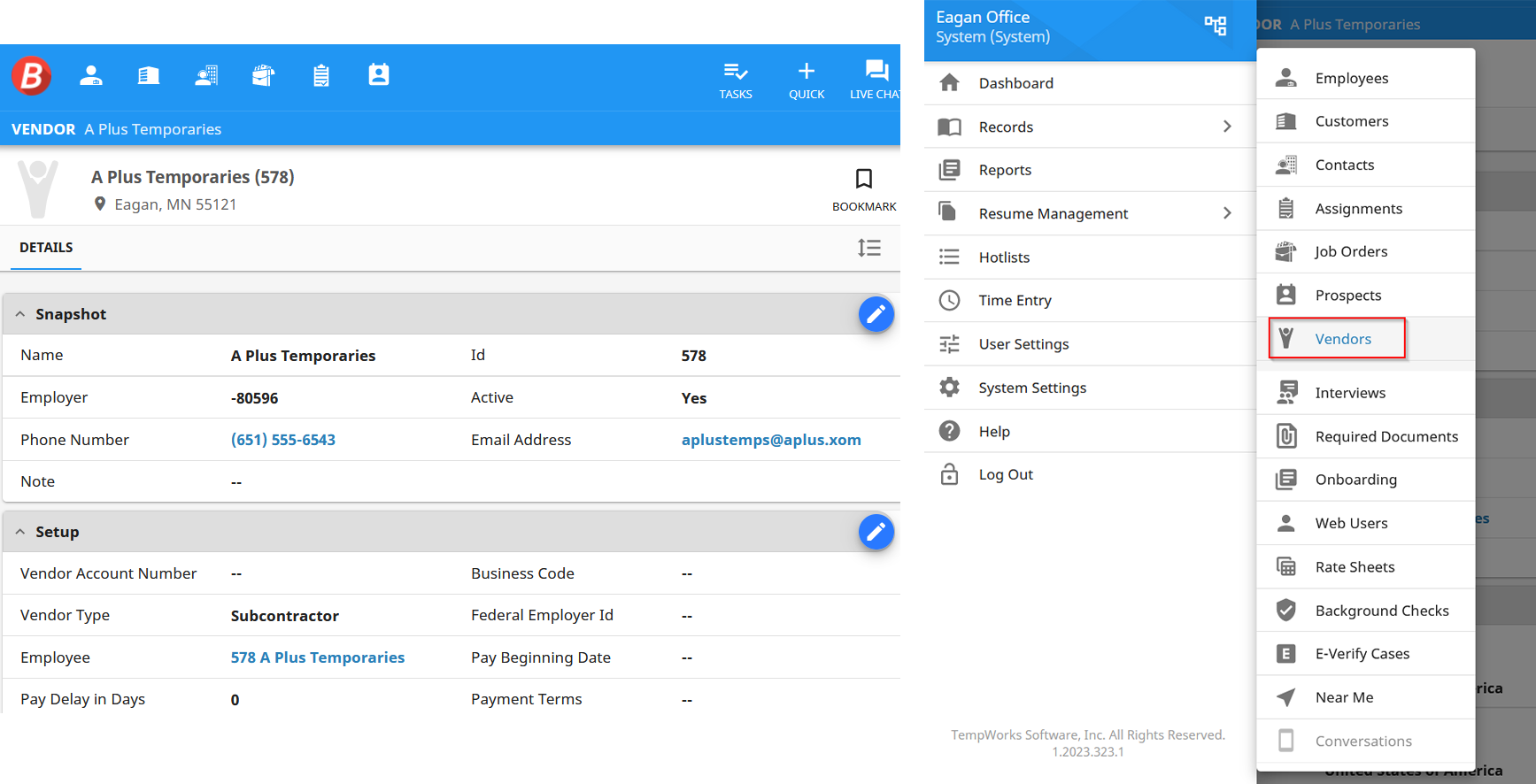Click the vendor avatar icon in header

tap(38, 188)
